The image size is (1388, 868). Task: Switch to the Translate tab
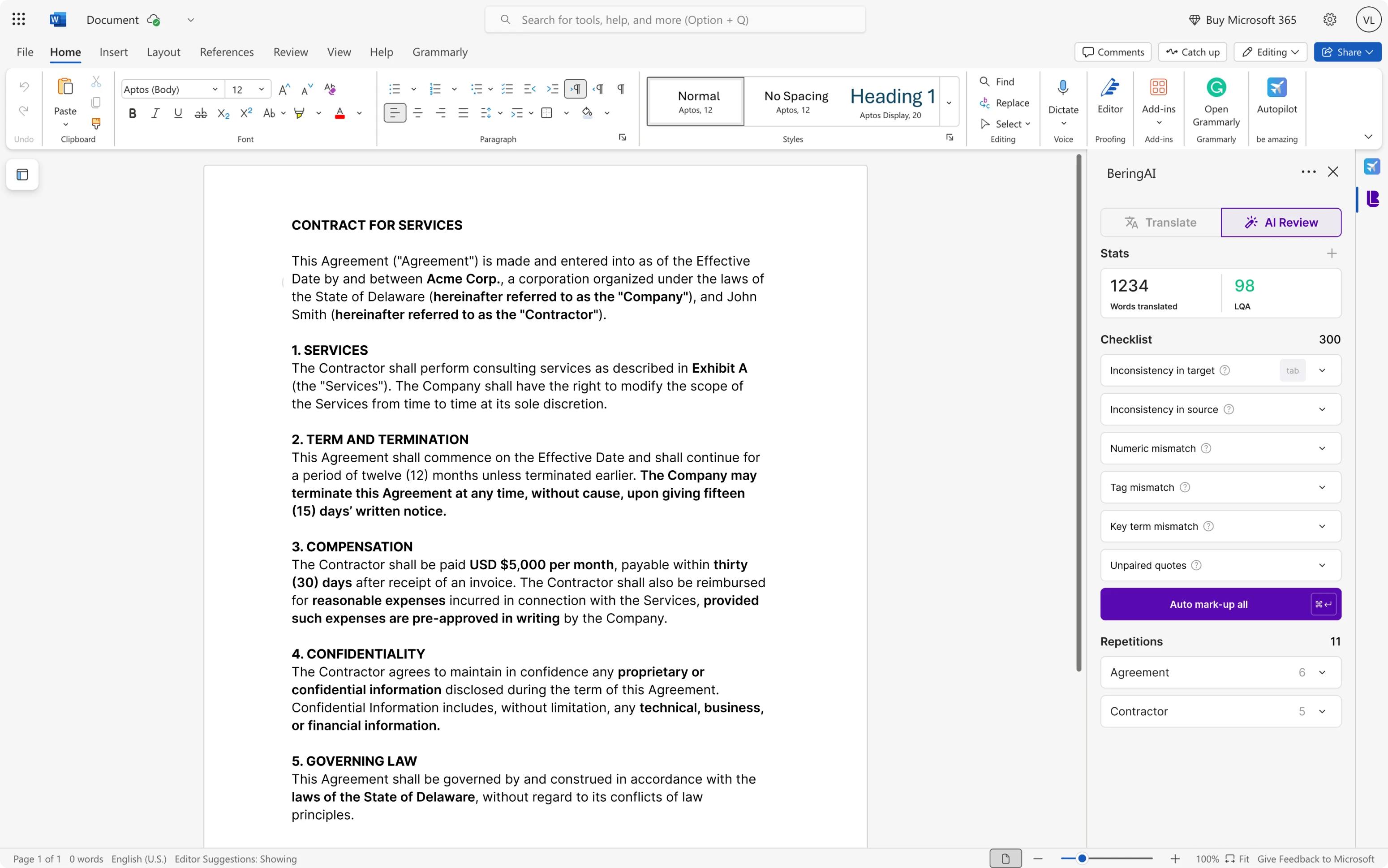[x=1160, y=222]
